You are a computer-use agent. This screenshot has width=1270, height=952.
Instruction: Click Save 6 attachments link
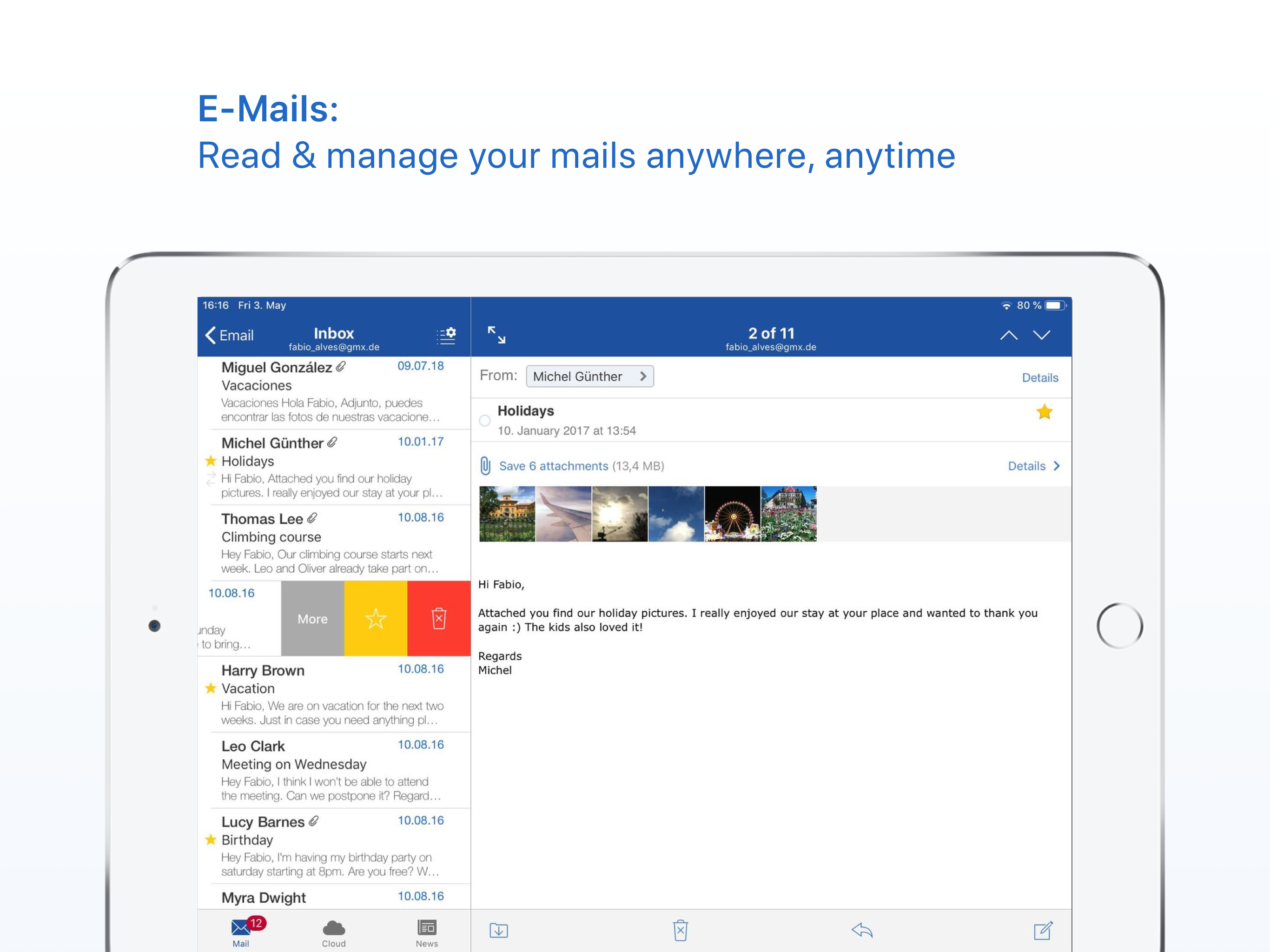coord(553,466)
